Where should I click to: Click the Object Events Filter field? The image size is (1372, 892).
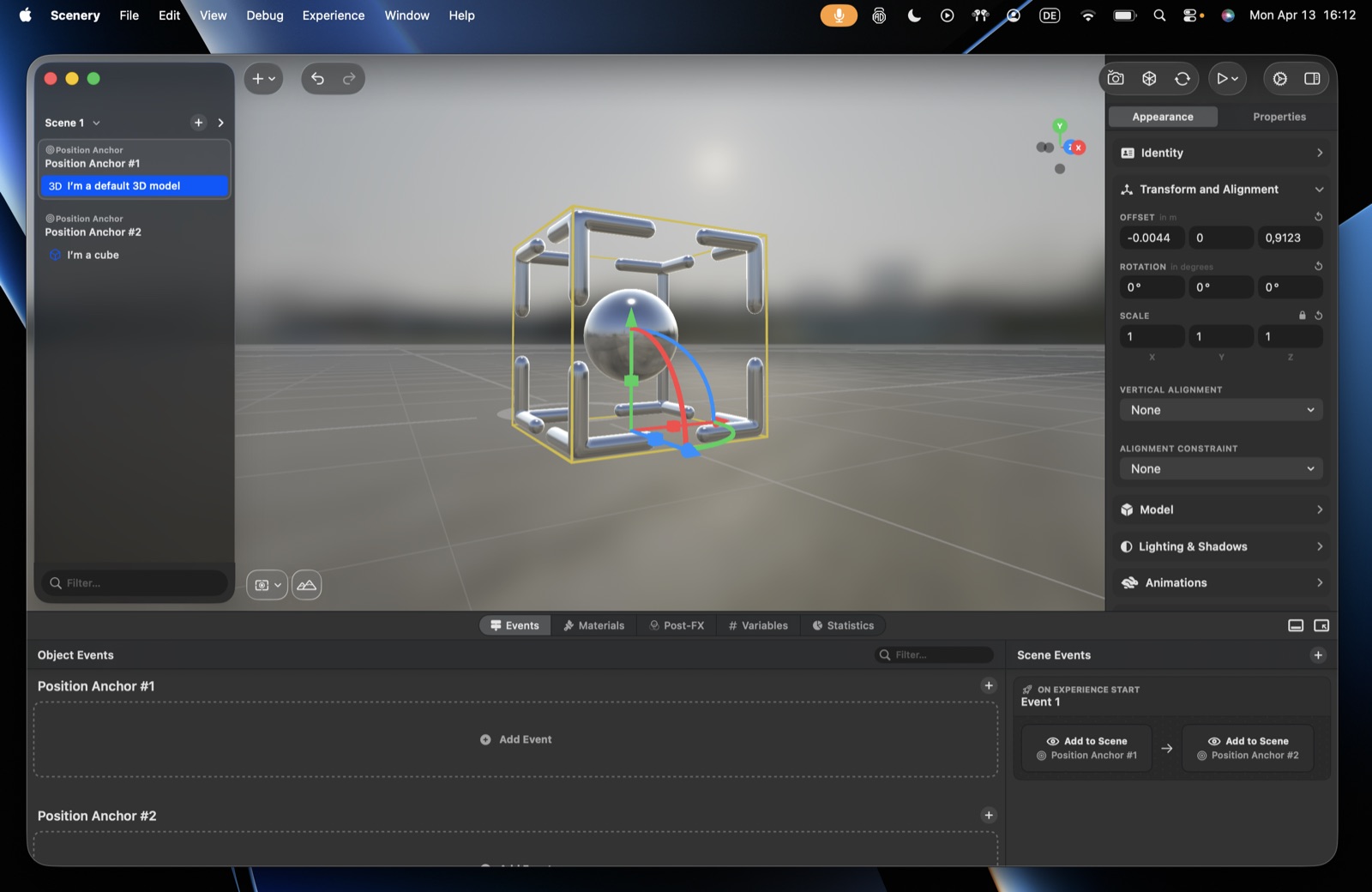[x=934, y=654]
